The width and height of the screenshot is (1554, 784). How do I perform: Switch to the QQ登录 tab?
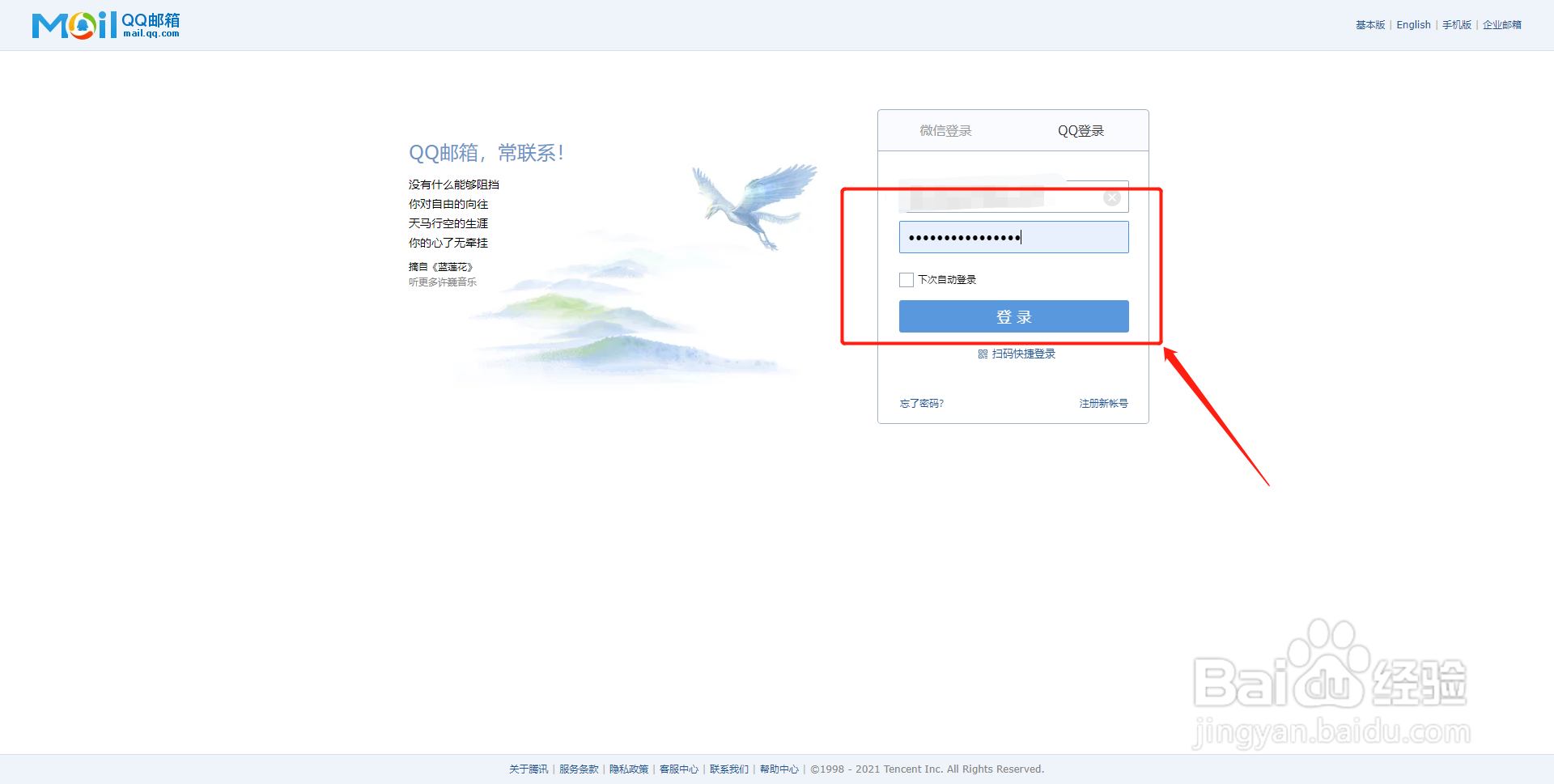point(1081,131)
